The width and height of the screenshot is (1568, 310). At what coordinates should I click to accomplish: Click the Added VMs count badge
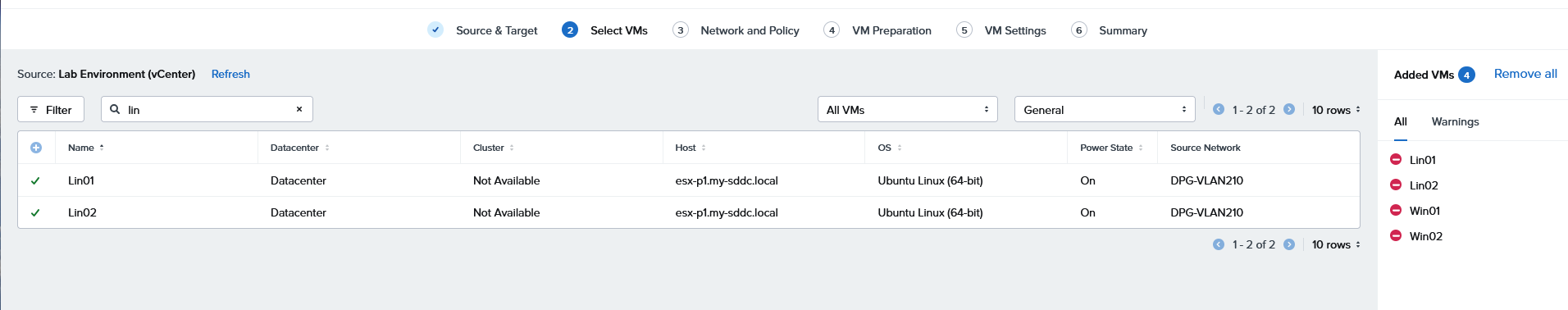[x=1466, y=75]
